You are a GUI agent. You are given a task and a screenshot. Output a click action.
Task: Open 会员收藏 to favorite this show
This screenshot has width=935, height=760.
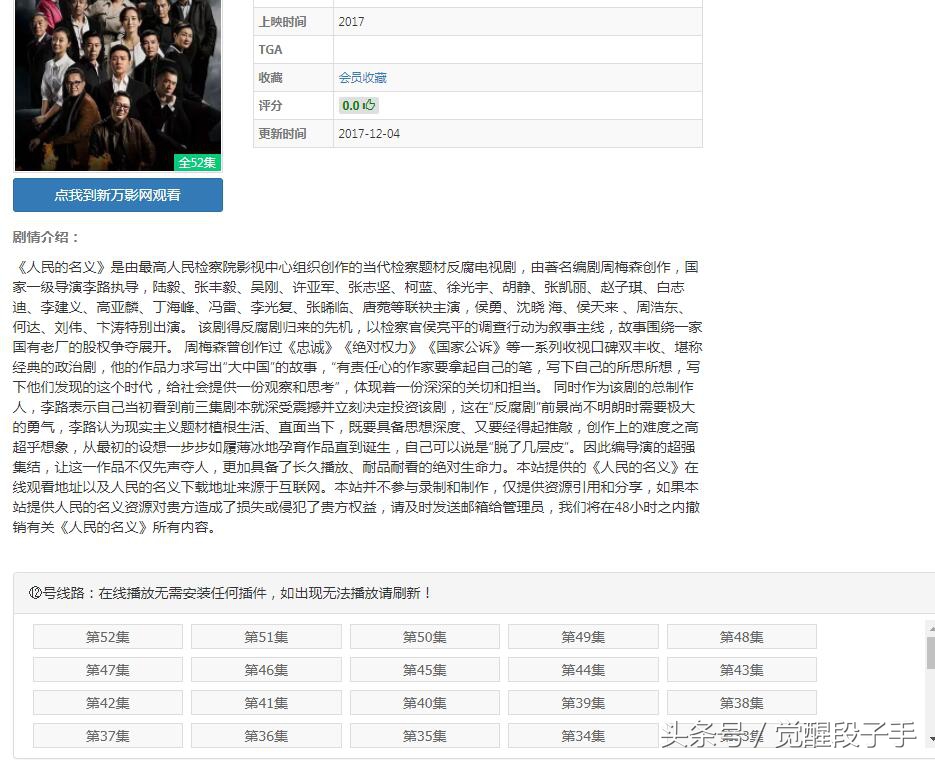(x=363, y=77)
